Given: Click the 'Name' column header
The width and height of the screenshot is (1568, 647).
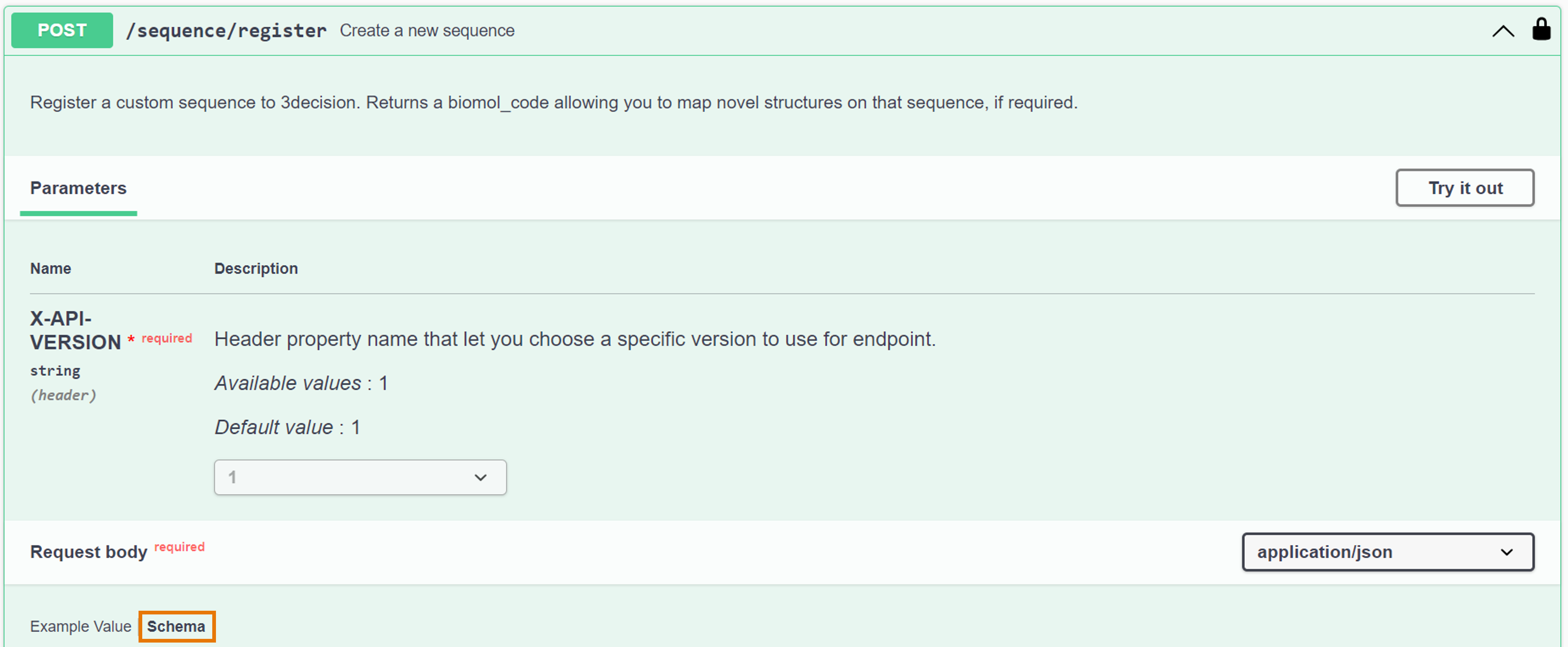Looking at the screenshot, I should tap(50, 269).
